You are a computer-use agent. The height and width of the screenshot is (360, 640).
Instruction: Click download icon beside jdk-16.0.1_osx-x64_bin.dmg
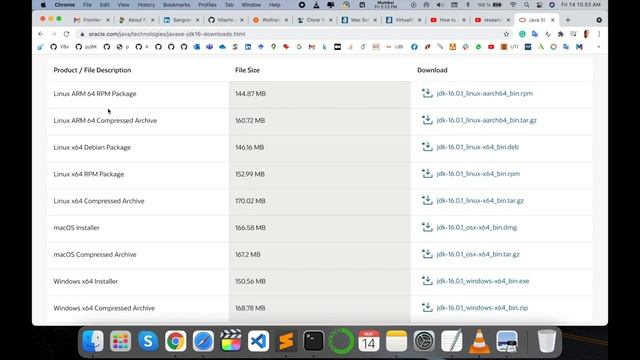427,227
